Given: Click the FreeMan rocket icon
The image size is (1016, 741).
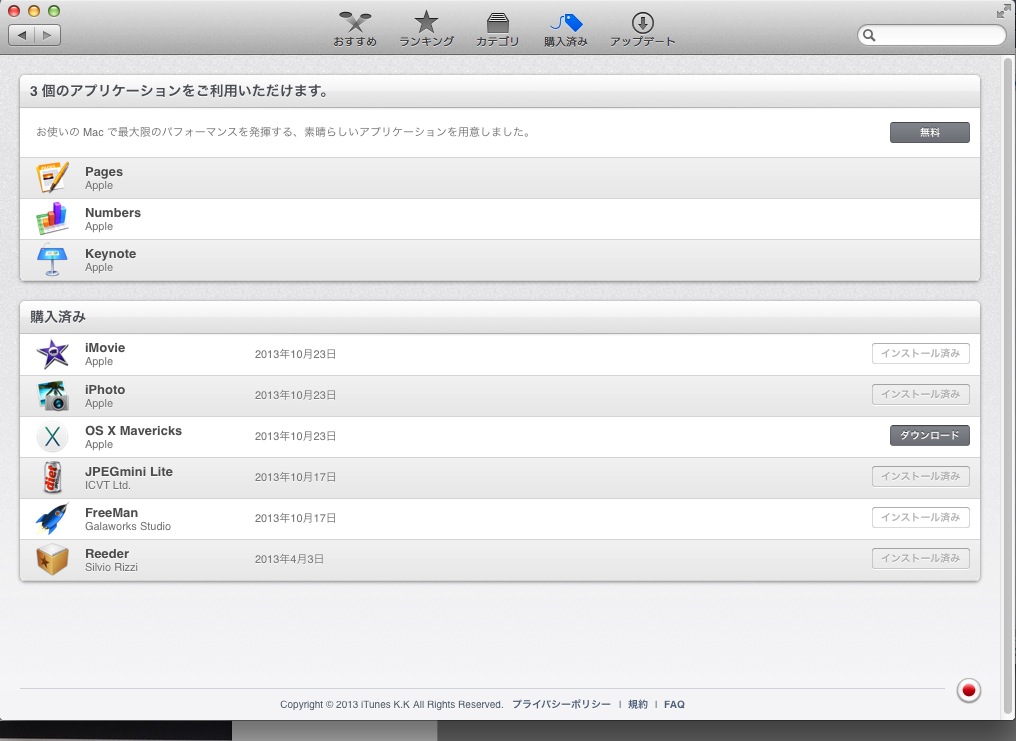Looking at the screenshot, I should [52, 518].
